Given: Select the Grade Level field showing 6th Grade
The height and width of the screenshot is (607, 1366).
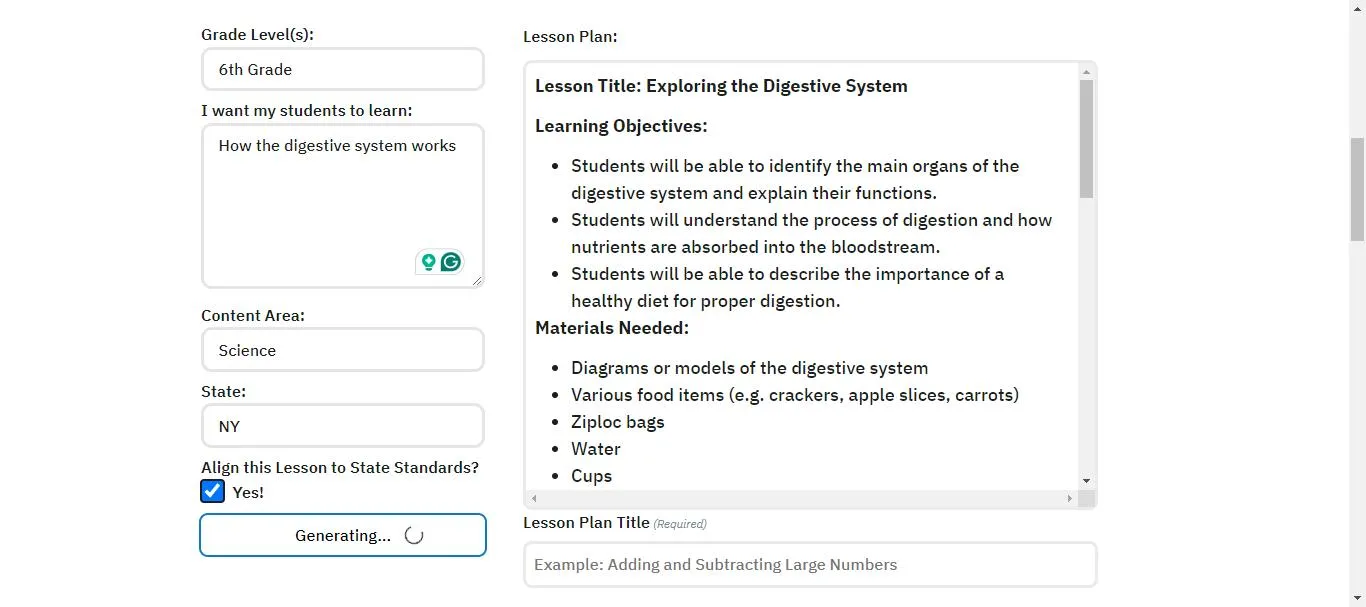Looking at the screenshot, I should (x=343, y=69).
